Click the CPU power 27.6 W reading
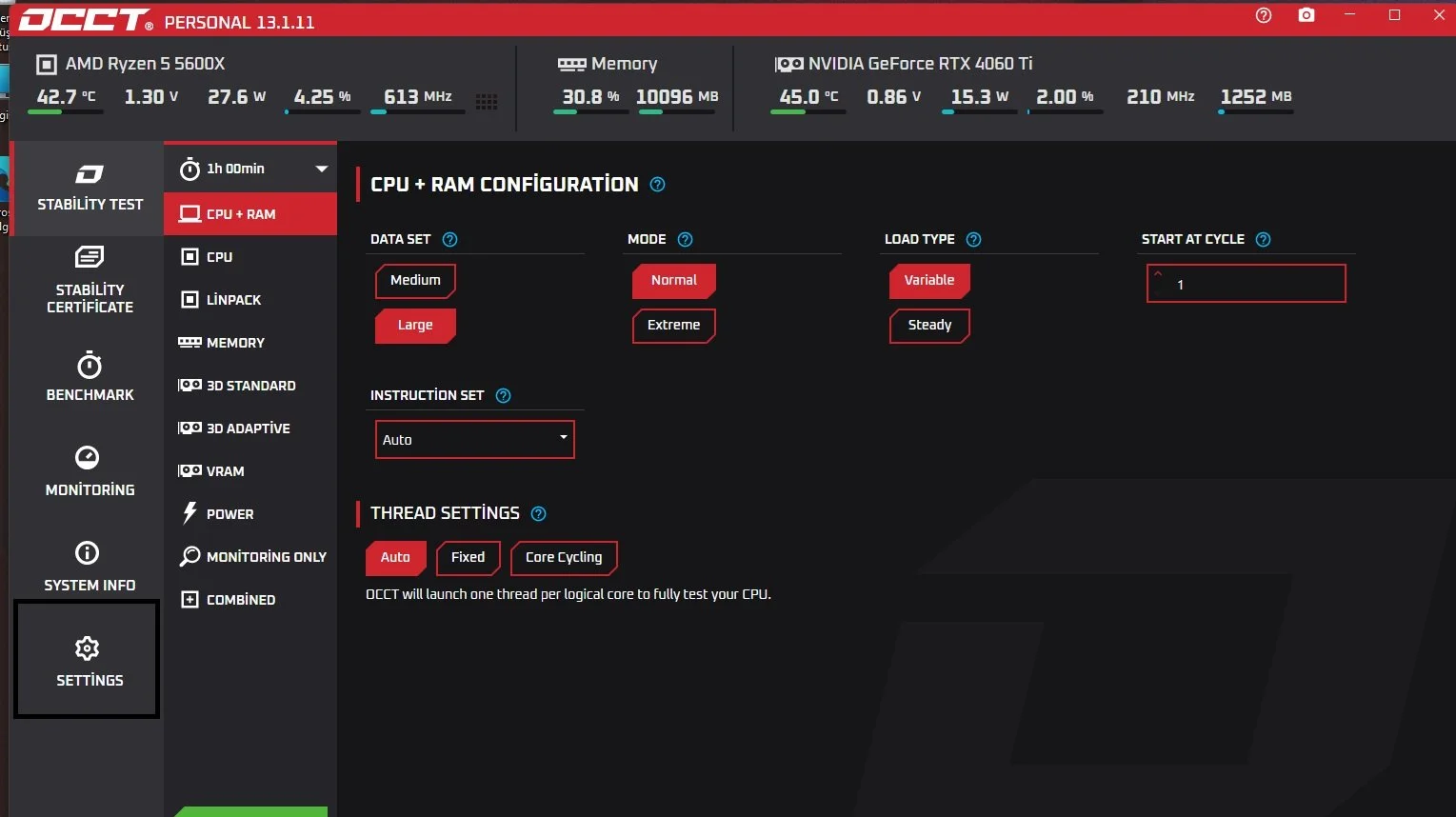The height and width of the screenshot is (817, 1456). pyautogui.click(x=237, y=97)
